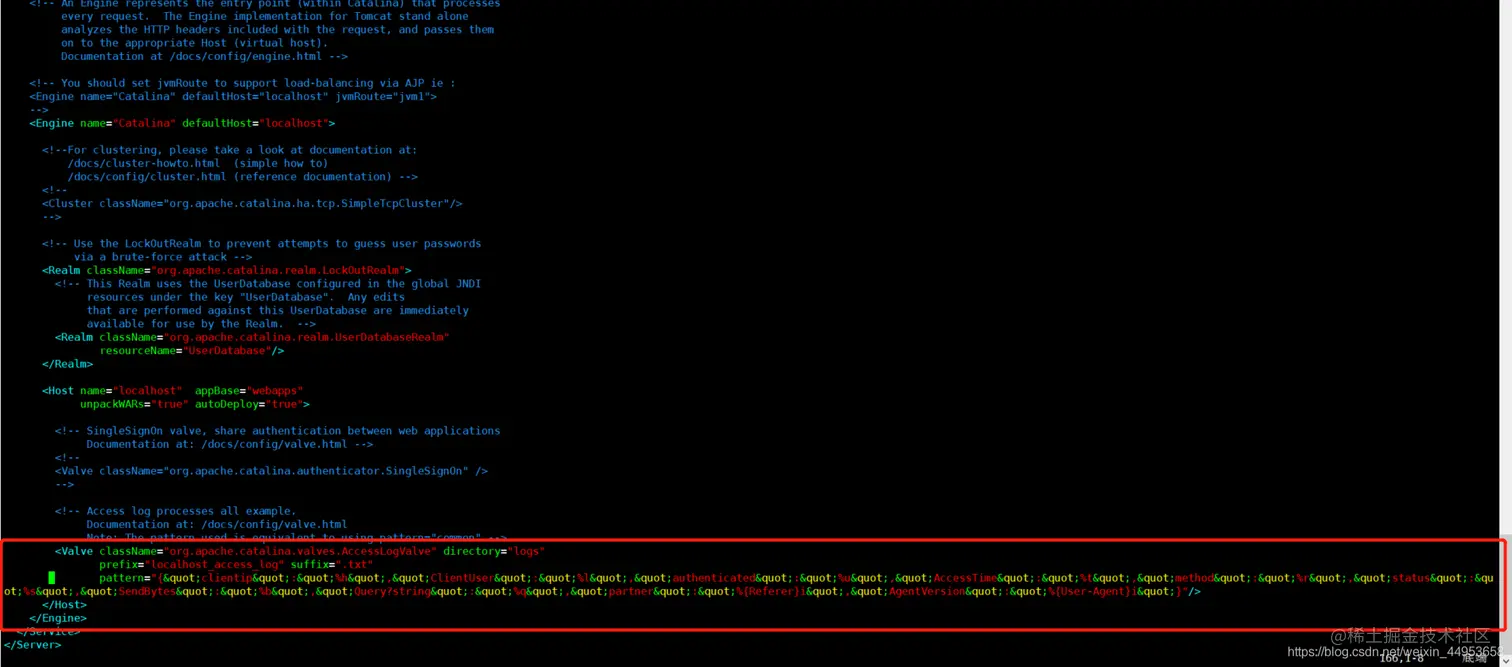Click '/docs/cluster-howto.html' path

[x=144, y=163]
